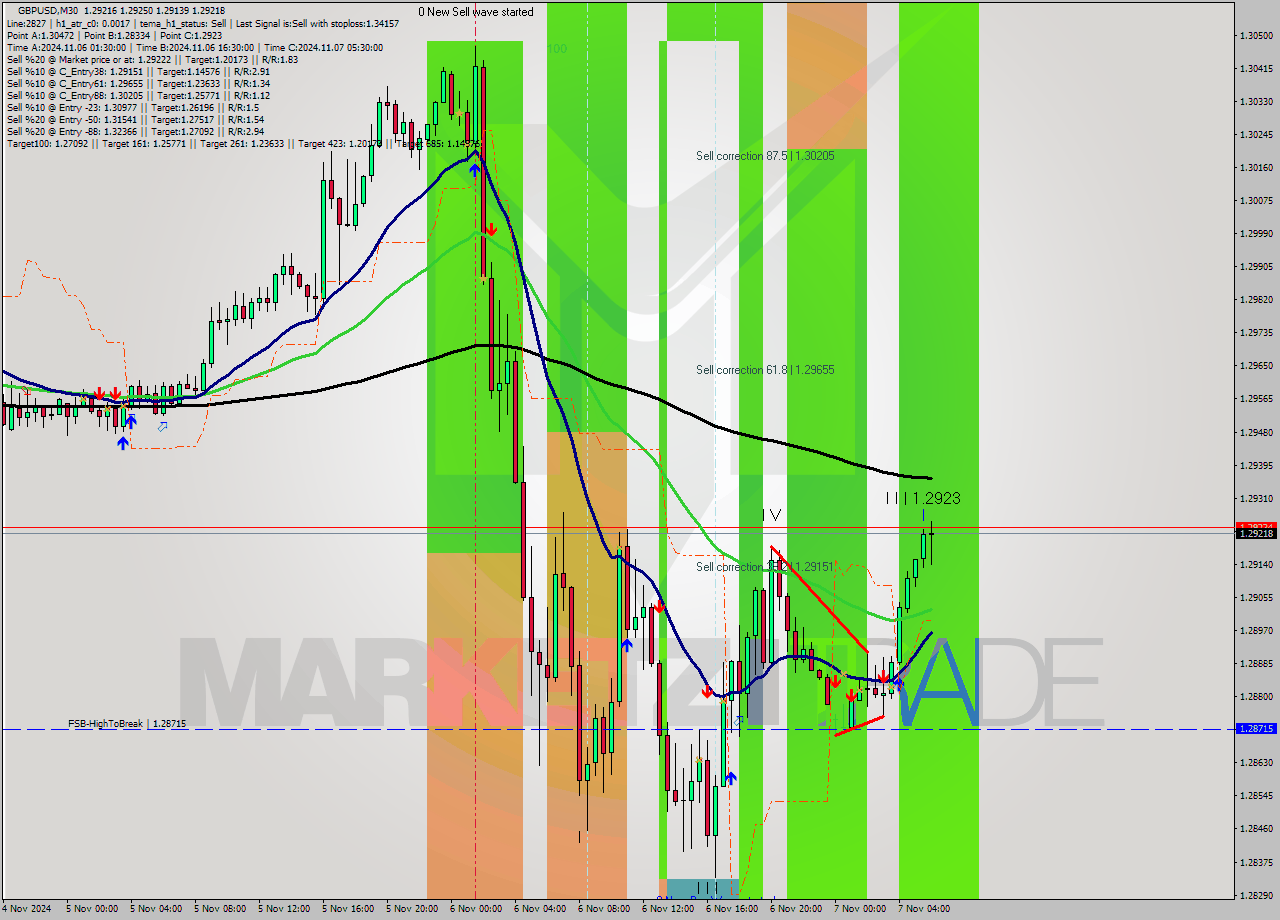This screenshot has height=920, width=1280.
Task: Click the 1.30245 price axis label
Action: point(1256,134)
